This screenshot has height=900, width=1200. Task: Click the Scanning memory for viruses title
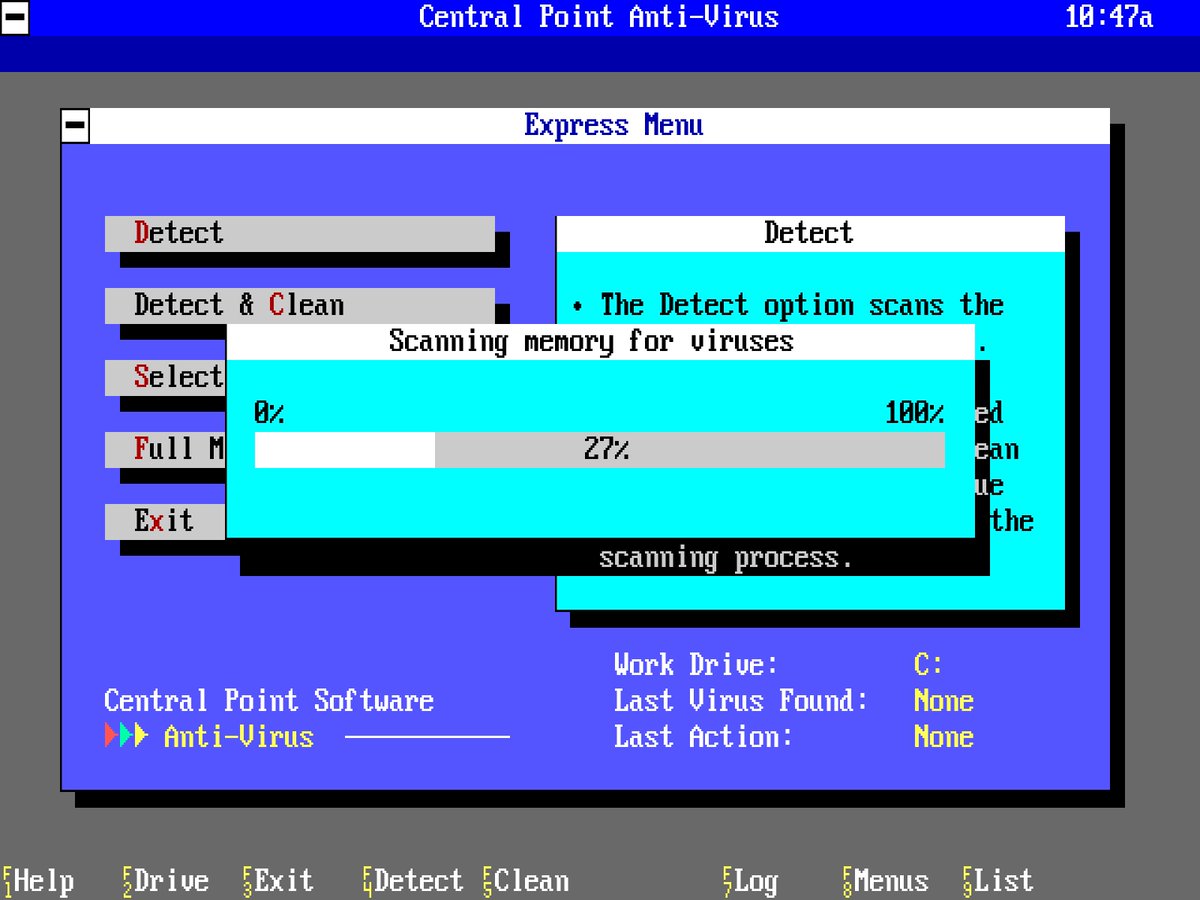[591, 342]
